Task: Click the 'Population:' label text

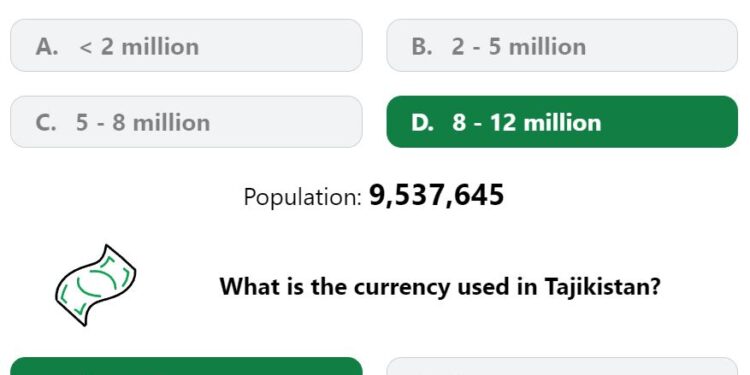Action: (303, 197)
